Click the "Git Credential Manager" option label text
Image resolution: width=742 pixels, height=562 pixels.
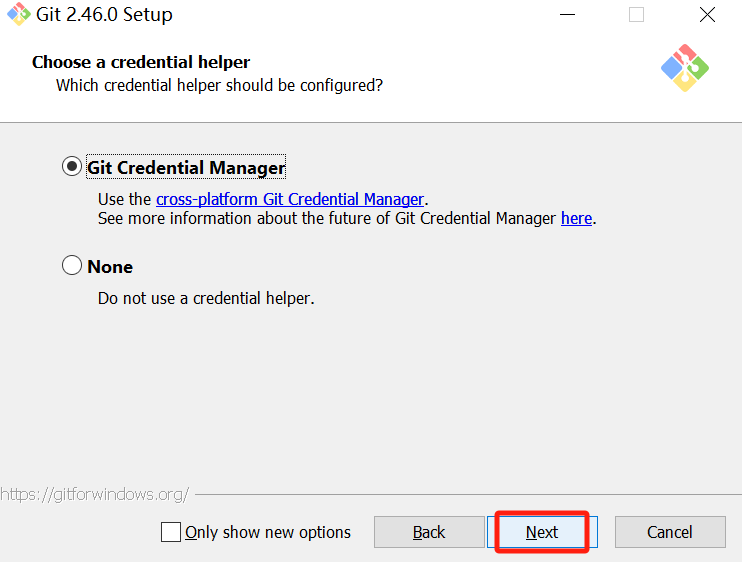(x=186, y=167)
